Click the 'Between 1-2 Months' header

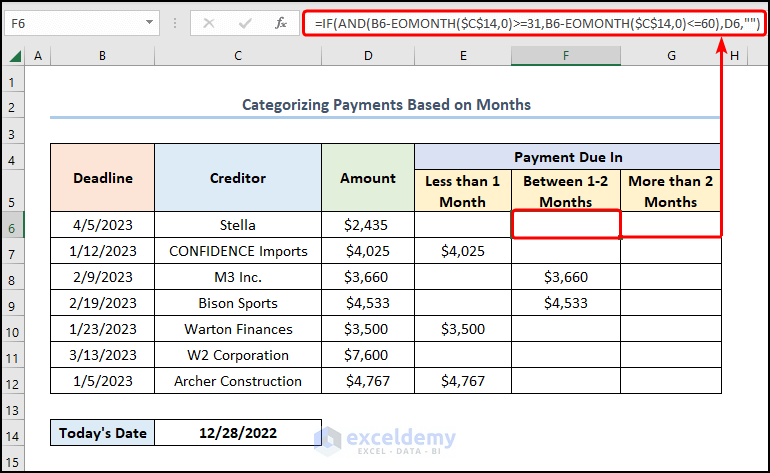point(566,191)
